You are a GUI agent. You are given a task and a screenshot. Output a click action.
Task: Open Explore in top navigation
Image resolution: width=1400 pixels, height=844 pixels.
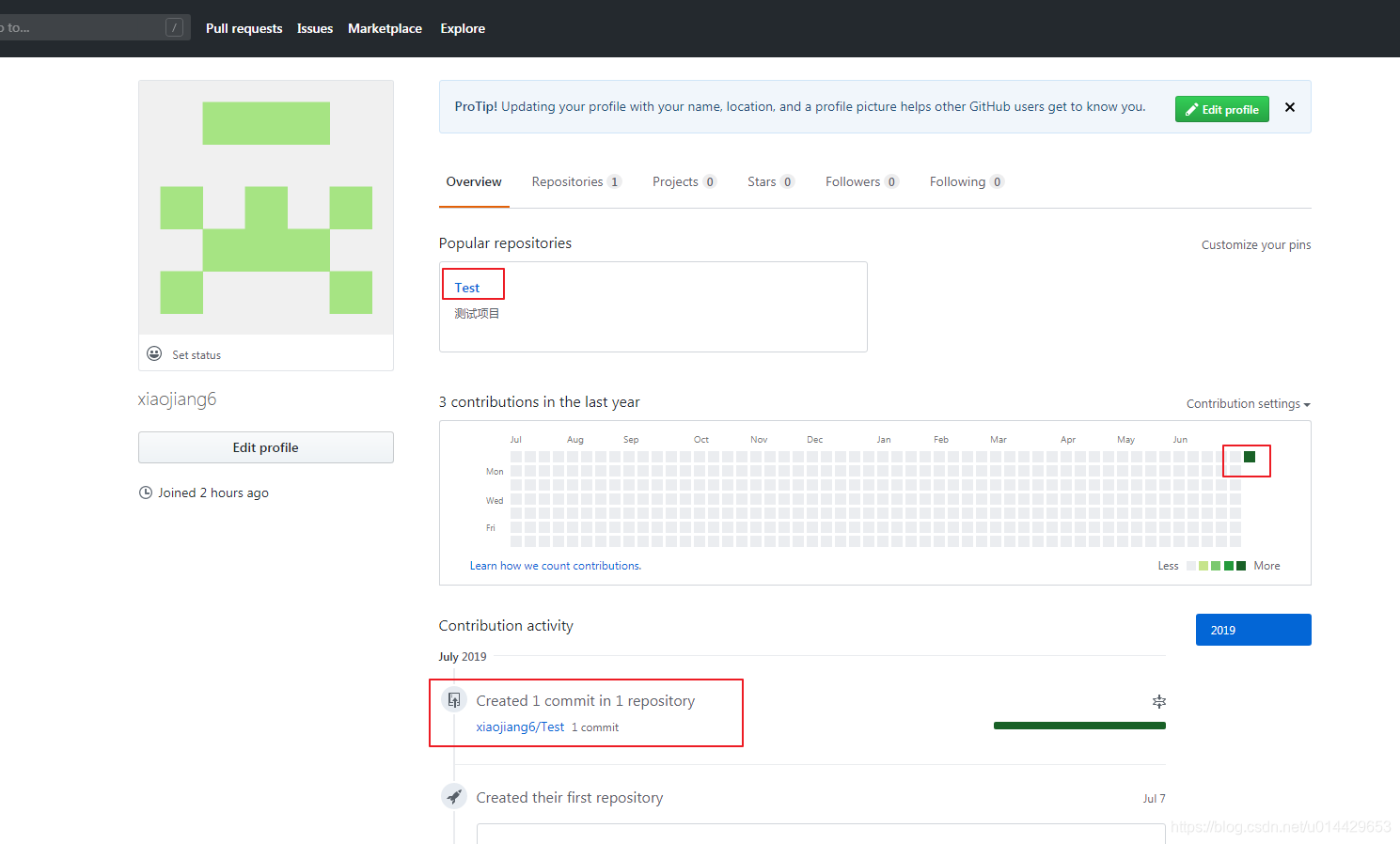[463, 28]
